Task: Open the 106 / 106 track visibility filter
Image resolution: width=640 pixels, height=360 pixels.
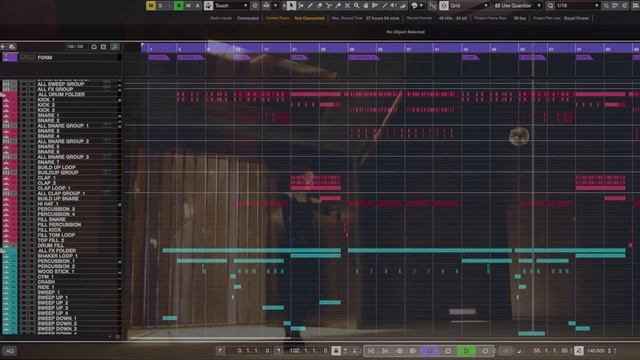Action: pyautogui.click(x=76, y=47)
